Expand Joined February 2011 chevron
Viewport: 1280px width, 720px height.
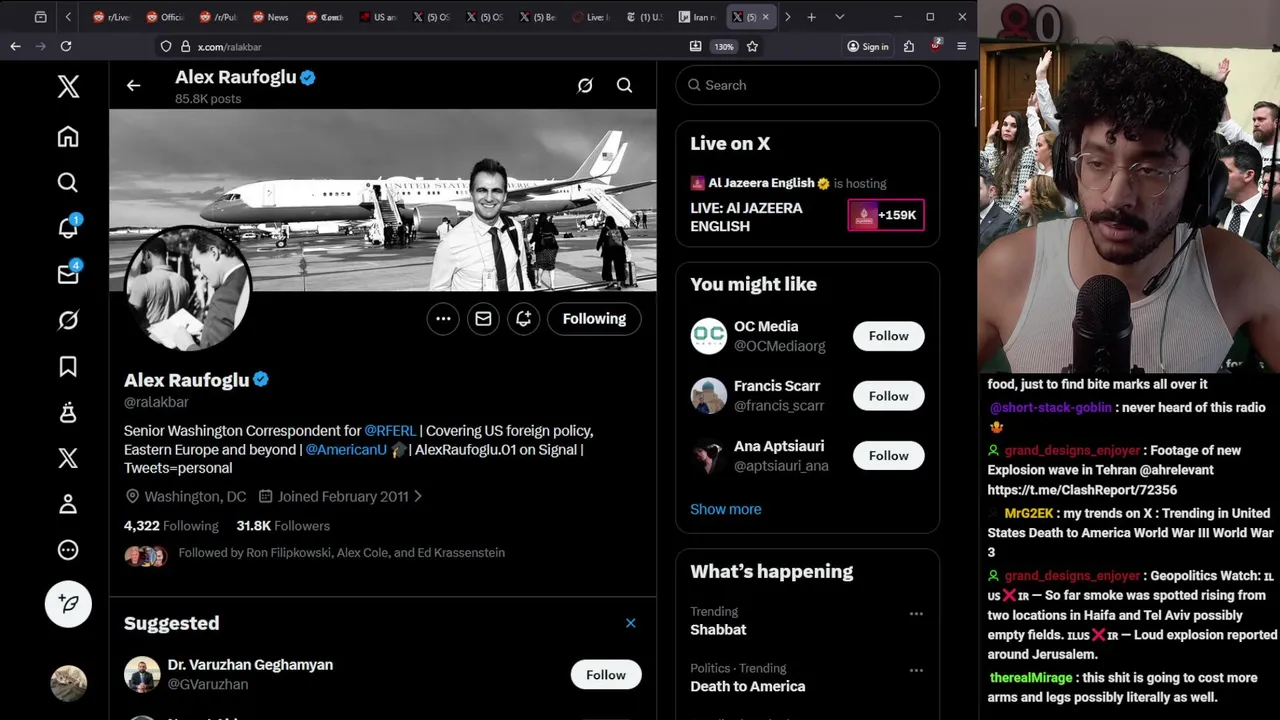click(417, 496)
